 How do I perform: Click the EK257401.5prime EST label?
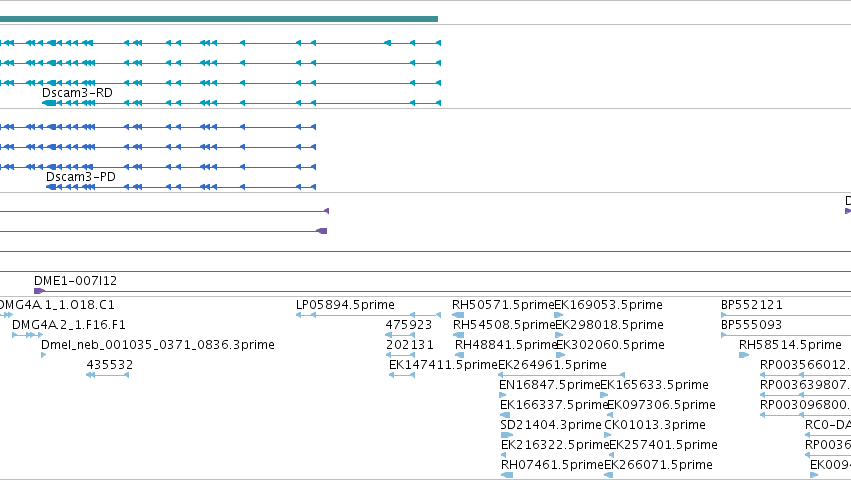(x=663, y=445)
